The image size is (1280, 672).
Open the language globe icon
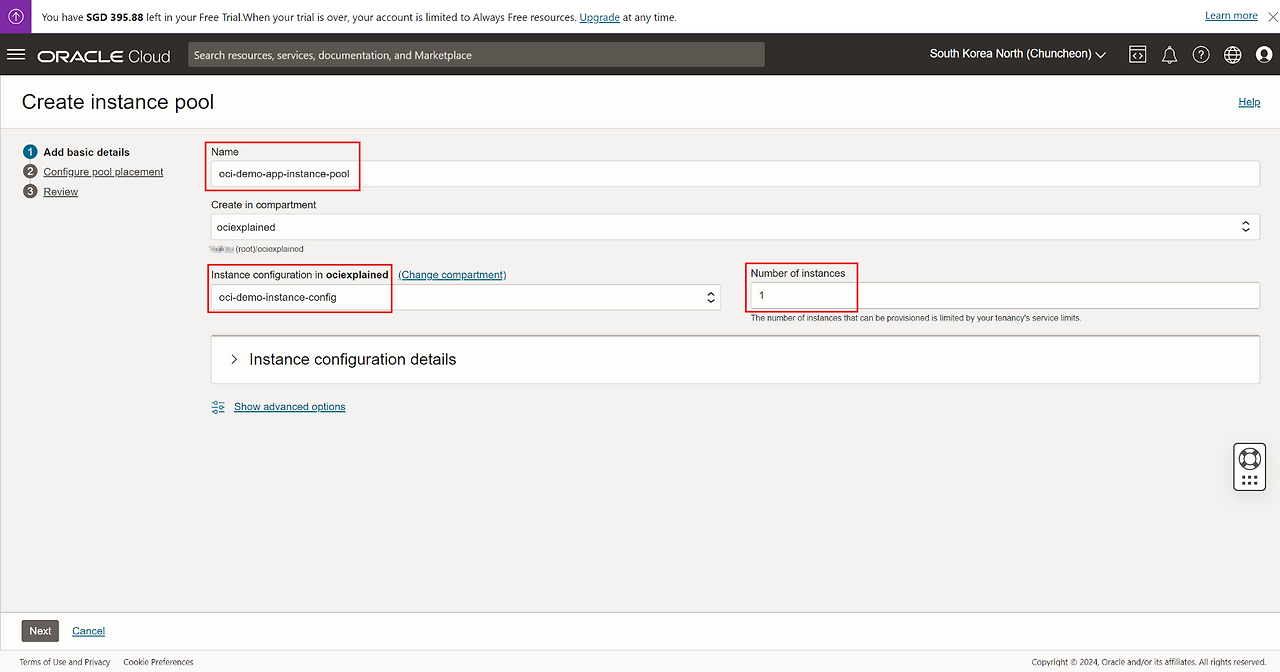(1233, 55)
